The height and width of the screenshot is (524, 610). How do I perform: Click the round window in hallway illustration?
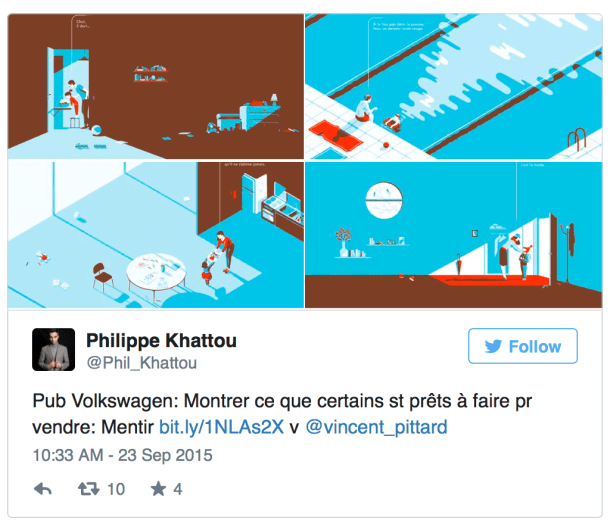[x=384, y=200]
